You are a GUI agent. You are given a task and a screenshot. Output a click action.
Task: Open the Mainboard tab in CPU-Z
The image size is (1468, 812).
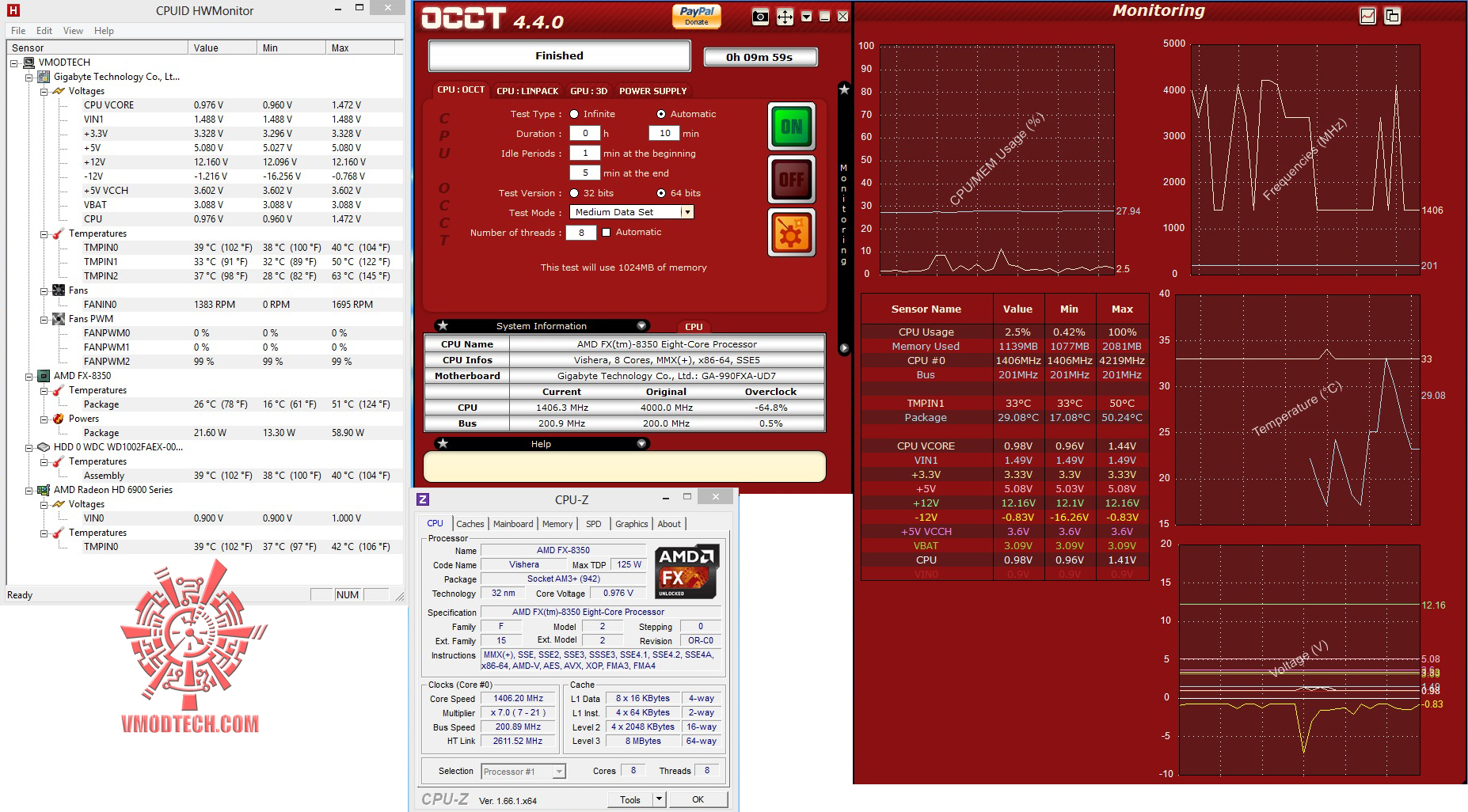513,524
